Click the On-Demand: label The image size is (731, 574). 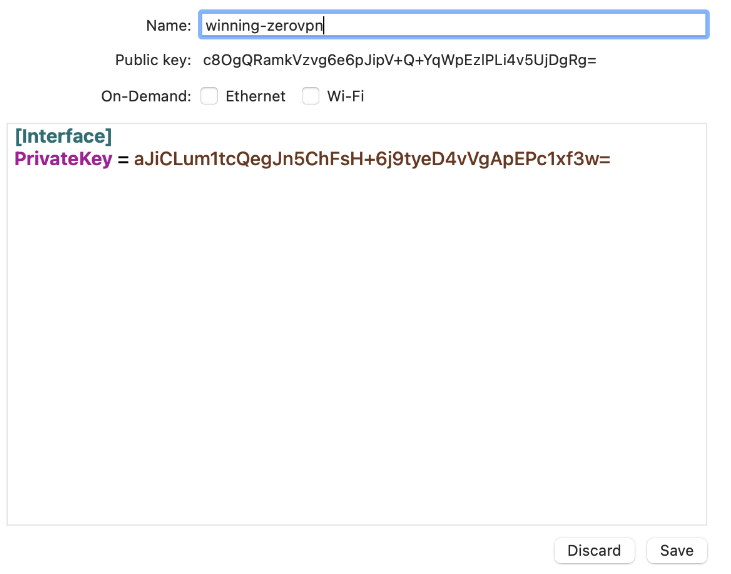point(146,96)
